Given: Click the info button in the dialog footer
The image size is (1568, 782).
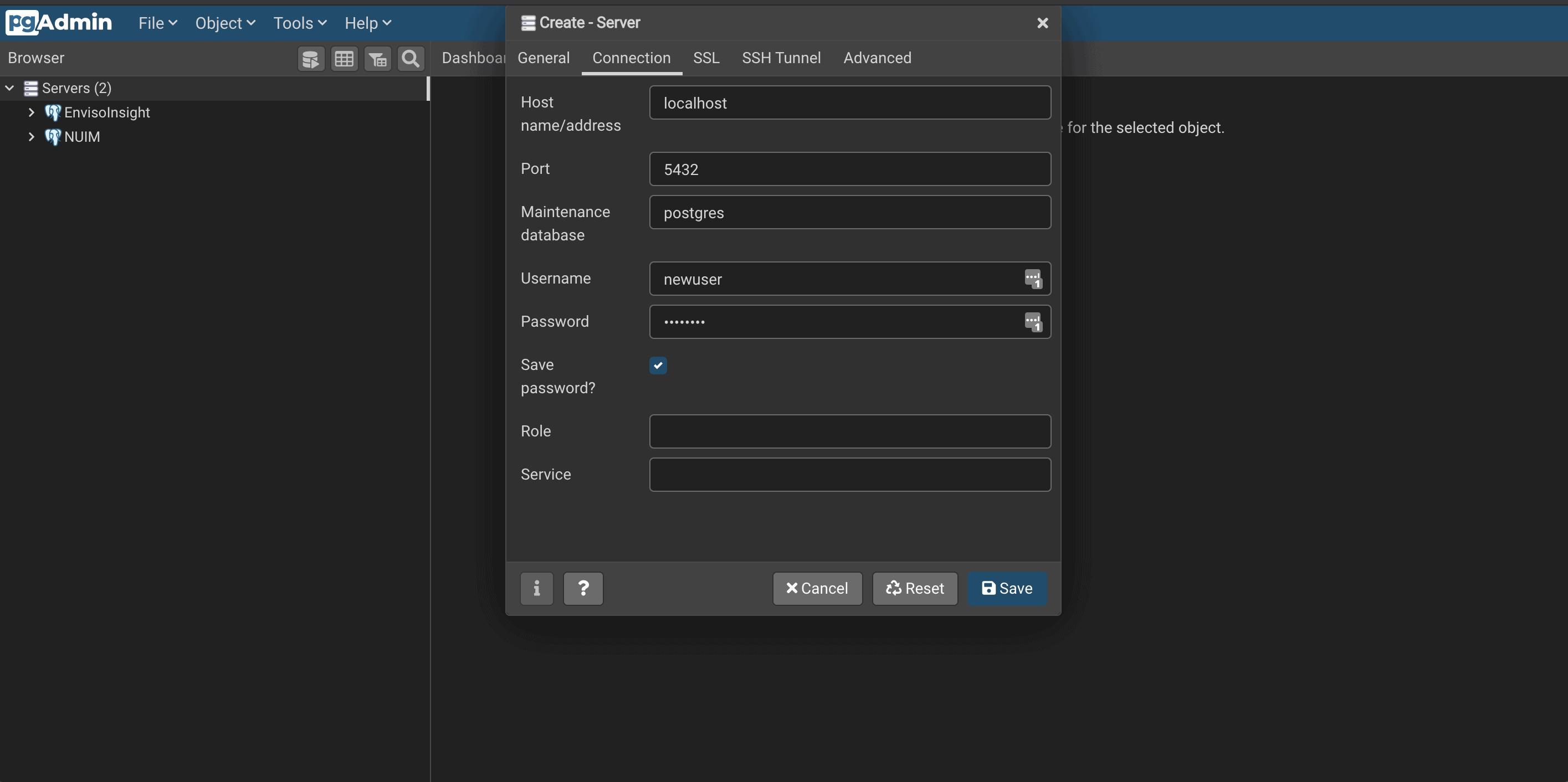Looking at the screenshot, I should point(536,588).
